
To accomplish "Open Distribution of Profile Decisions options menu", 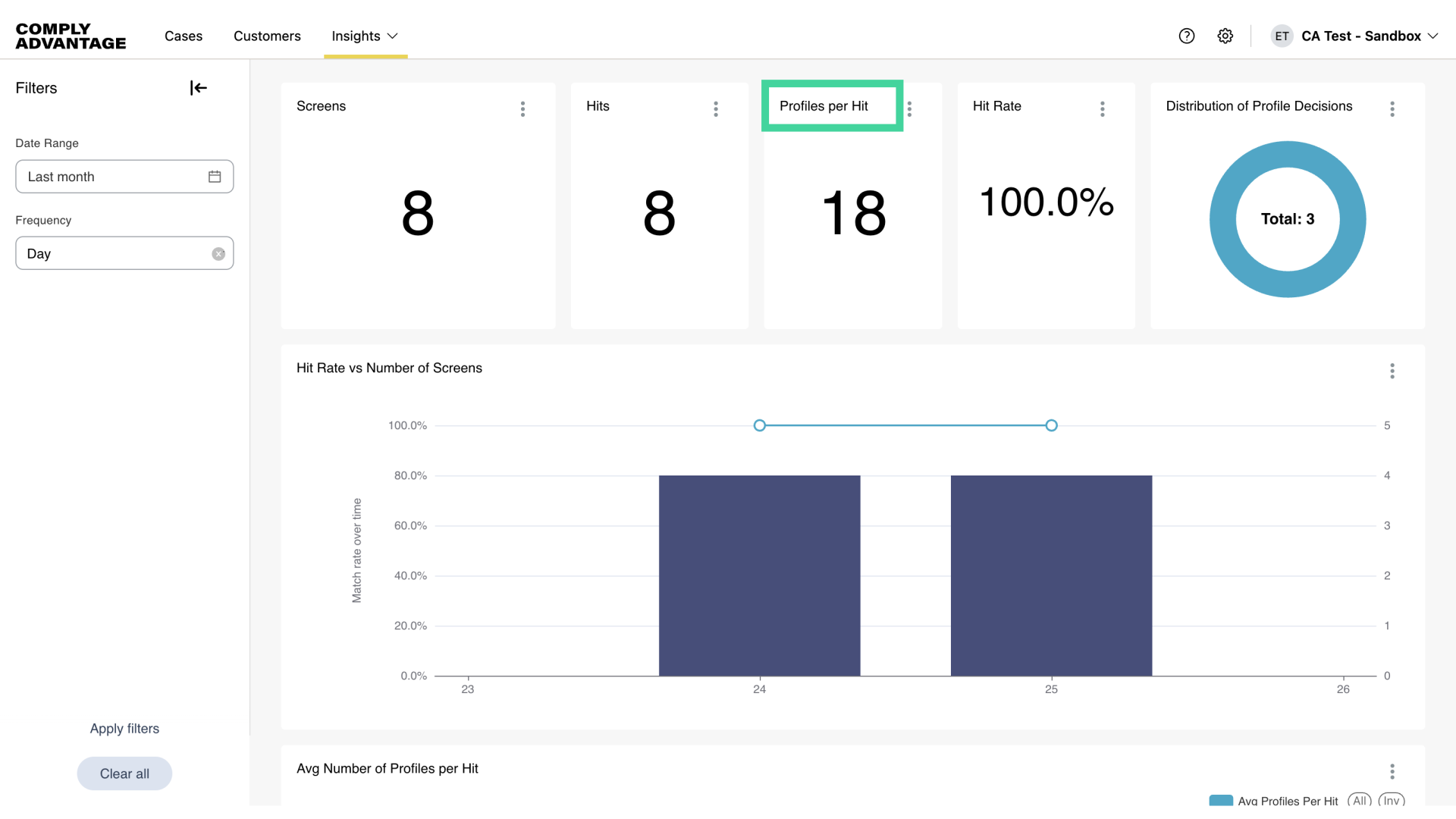I will [1392, 108].
